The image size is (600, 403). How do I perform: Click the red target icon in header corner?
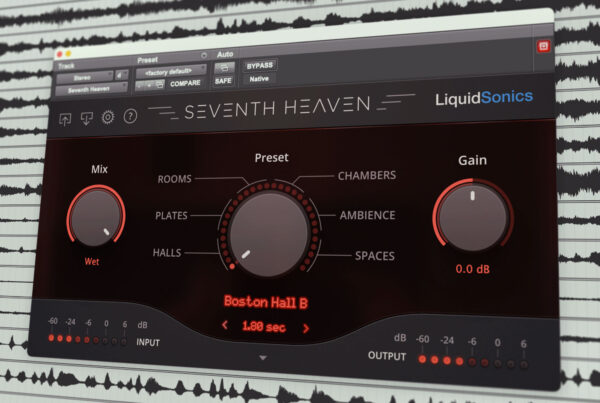tap(543, 46)
